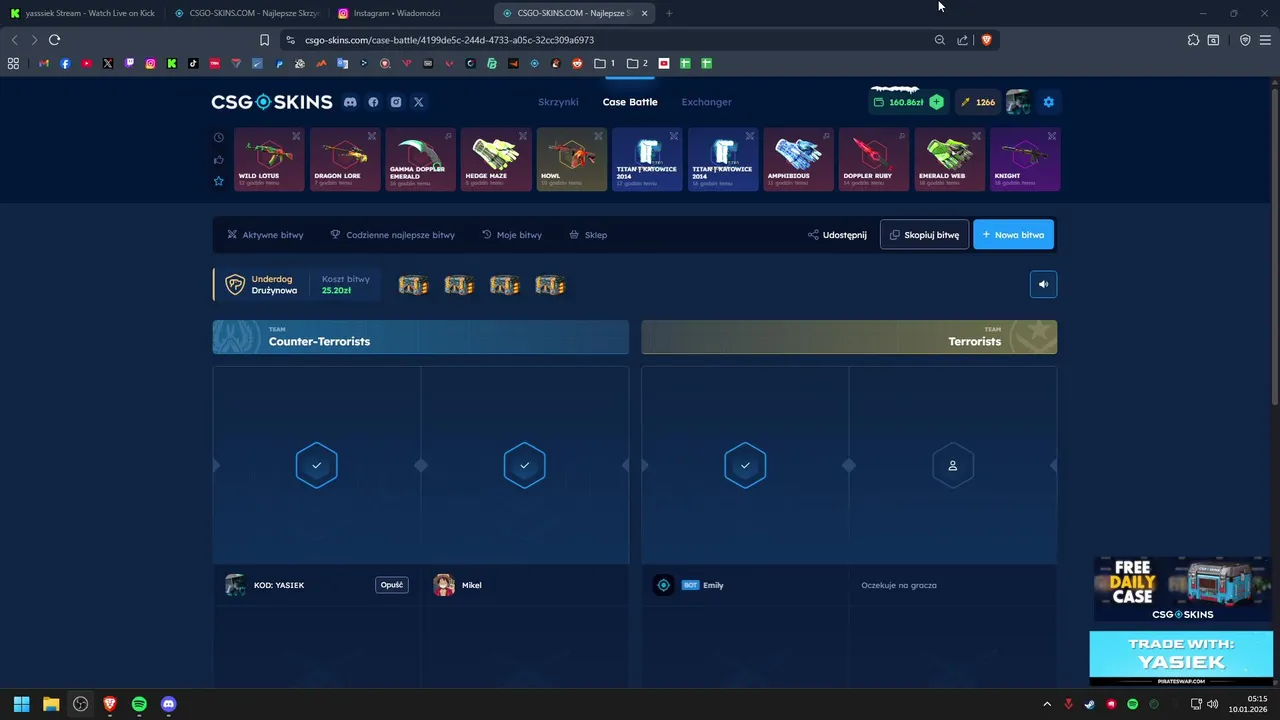Open a new browser tab
Viewport: 1280px width, 720px height.
[x=669, y=13]
